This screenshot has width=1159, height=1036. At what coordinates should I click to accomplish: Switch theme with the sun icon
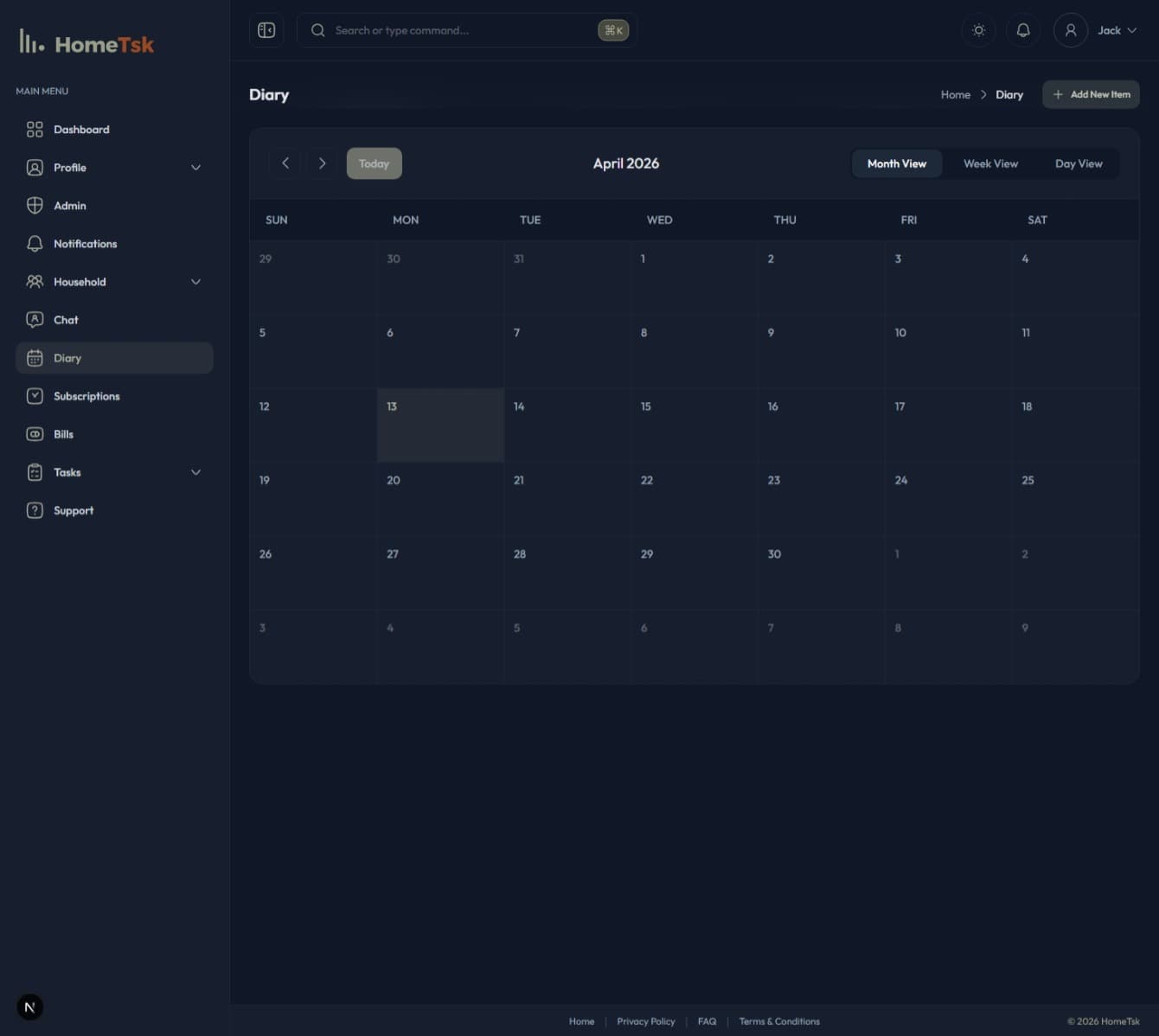(978, 30)
